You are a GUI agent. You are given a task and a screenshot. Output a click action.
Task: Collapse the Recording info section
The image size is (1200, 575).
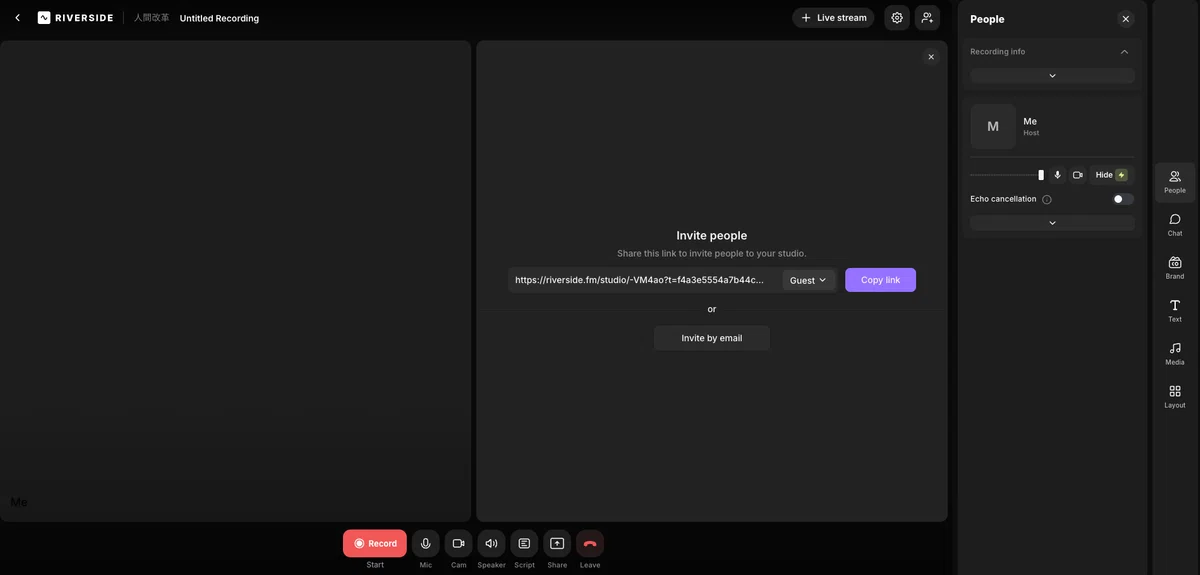point(1124,52)
